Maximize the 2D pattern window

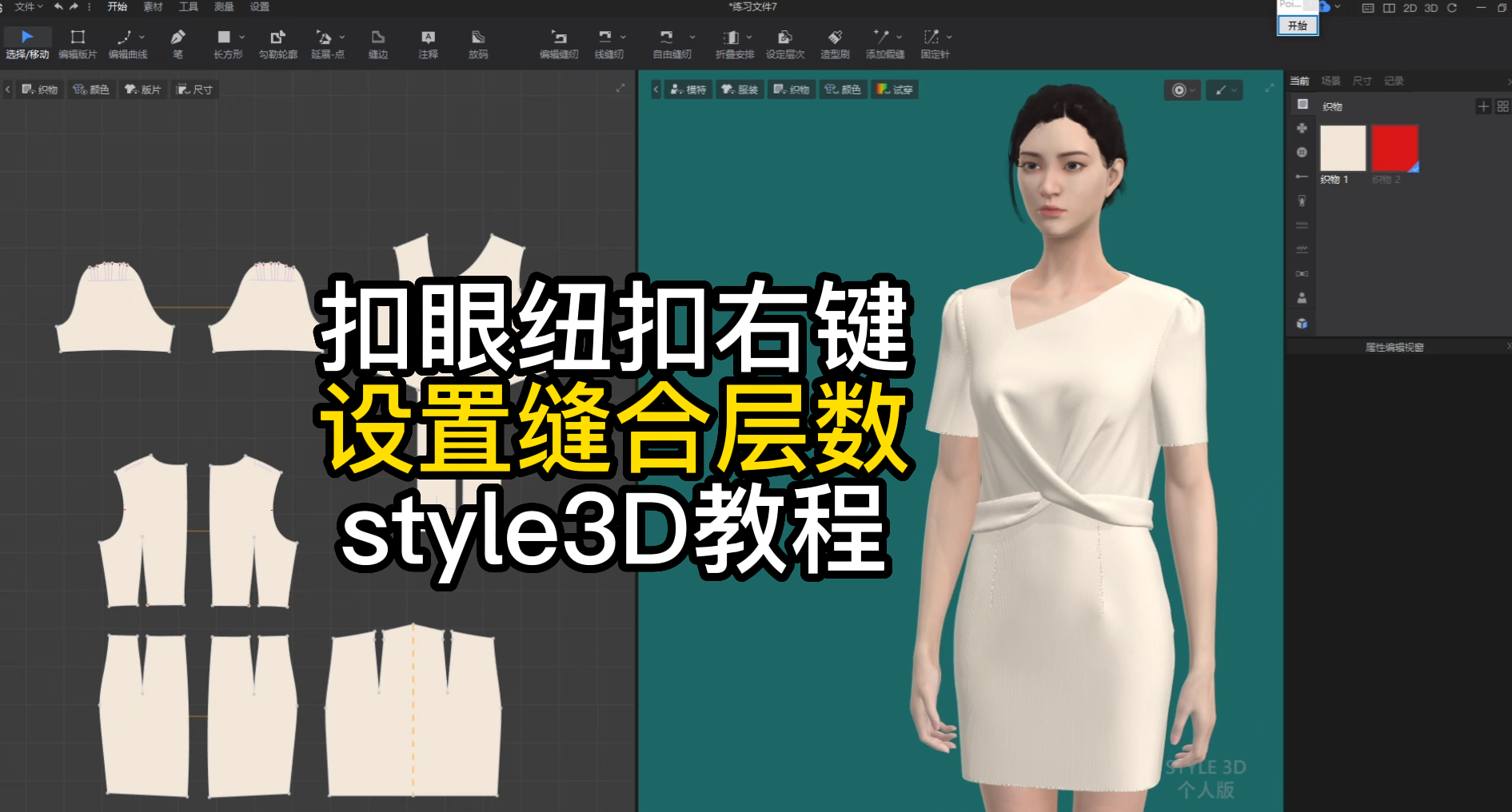click(x=620, y=88)
